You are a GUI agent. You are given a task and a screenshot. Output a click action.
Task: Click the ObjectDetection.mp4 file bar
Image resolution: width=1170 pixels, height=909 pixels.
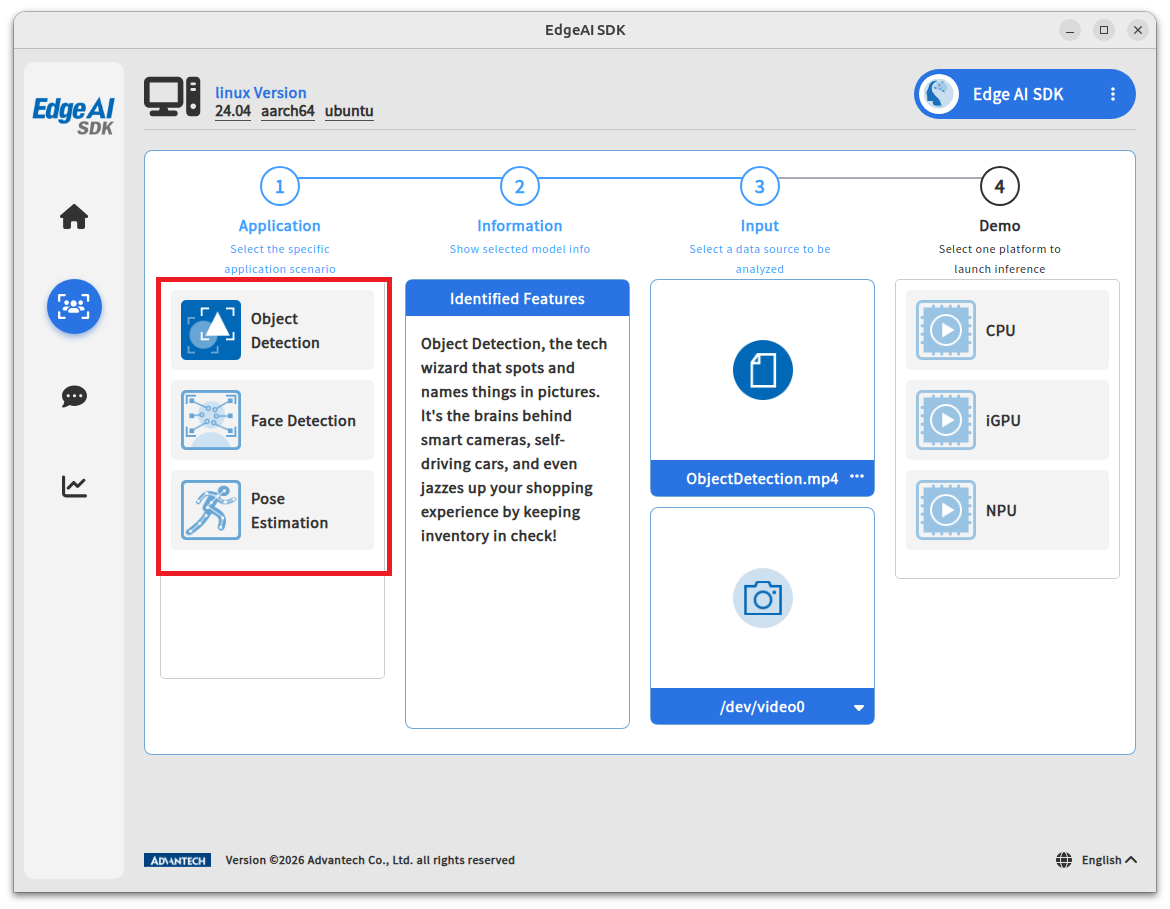[762, 478]
